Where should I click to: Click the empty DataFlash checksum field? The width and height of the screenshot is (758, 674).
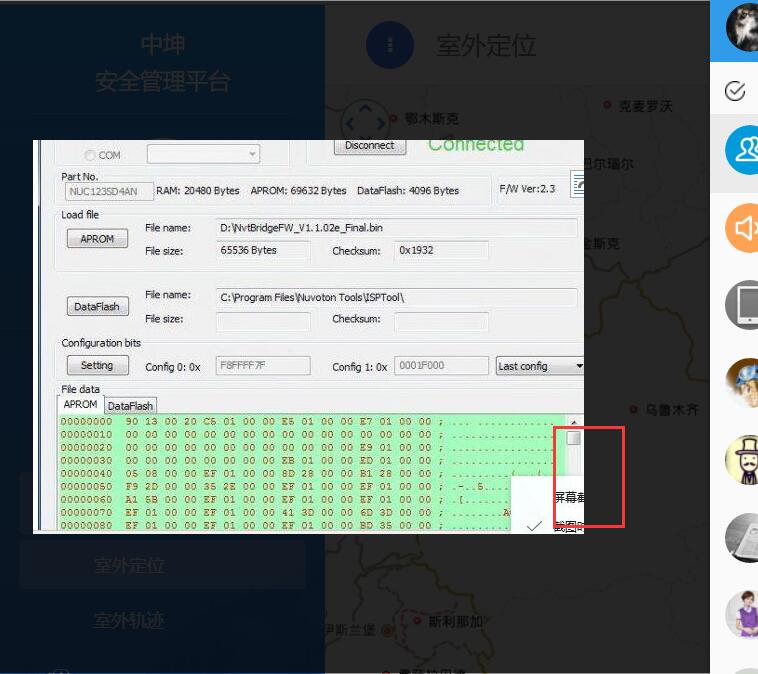point(441,322)
